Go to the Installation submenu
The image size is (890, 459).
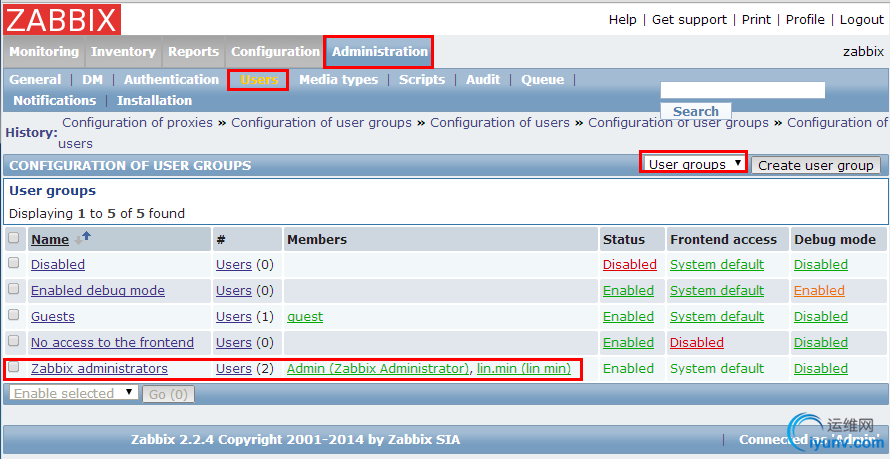(154, 100)
